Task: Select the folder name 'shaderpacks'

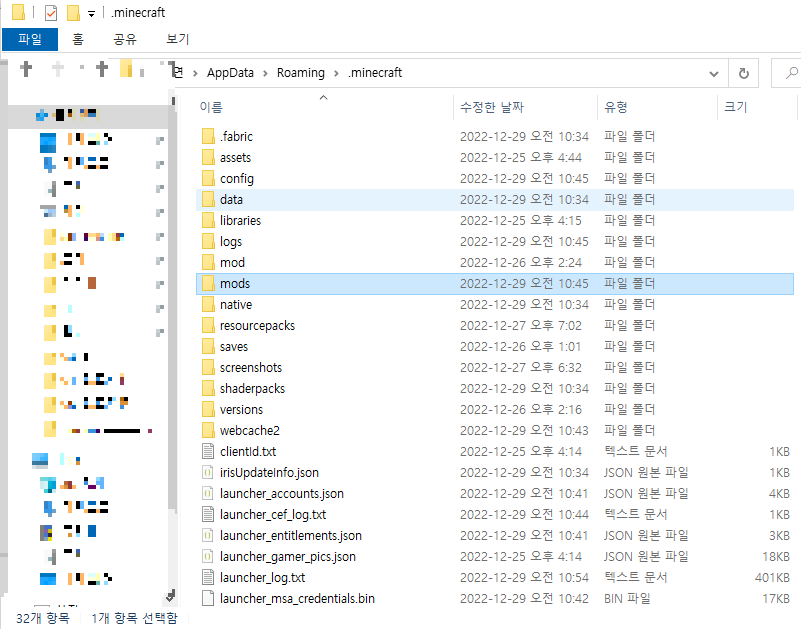Action: pos(252,388)
